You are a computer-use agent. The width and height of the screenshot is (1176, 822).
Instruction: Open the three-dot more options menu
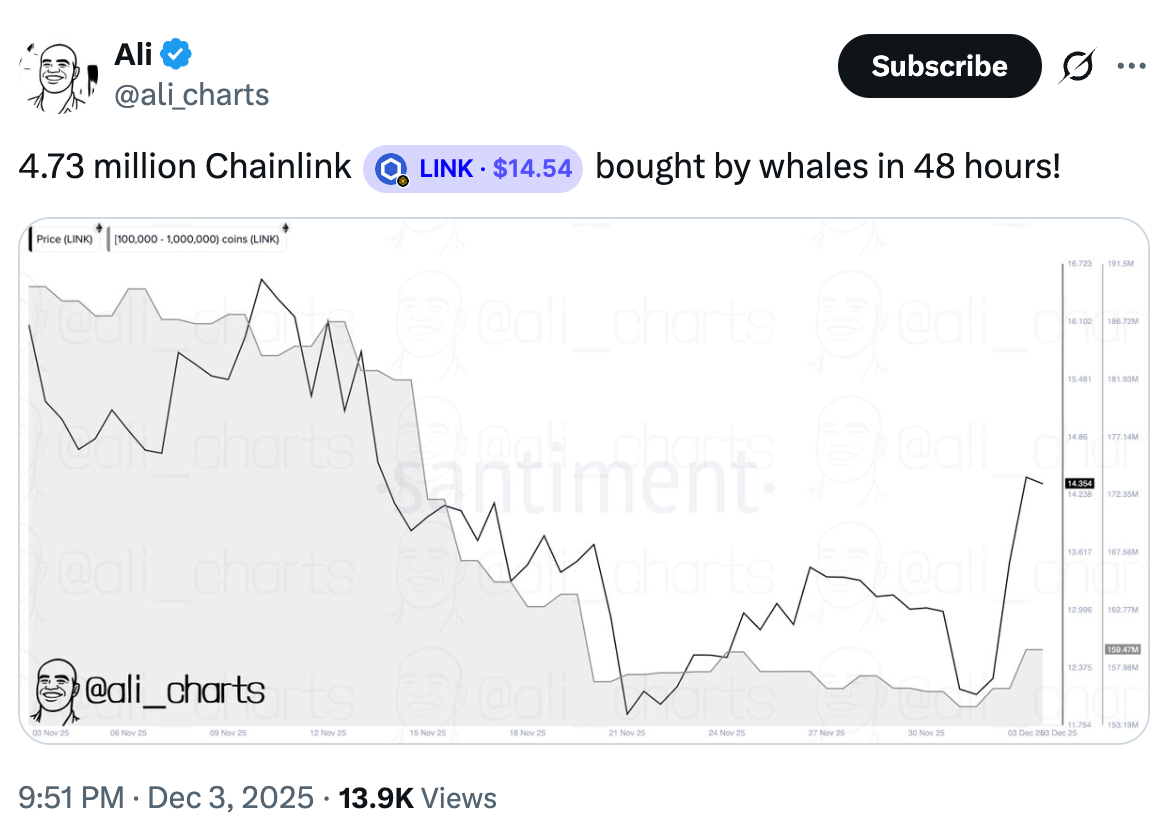click(x=1131, y=66)
